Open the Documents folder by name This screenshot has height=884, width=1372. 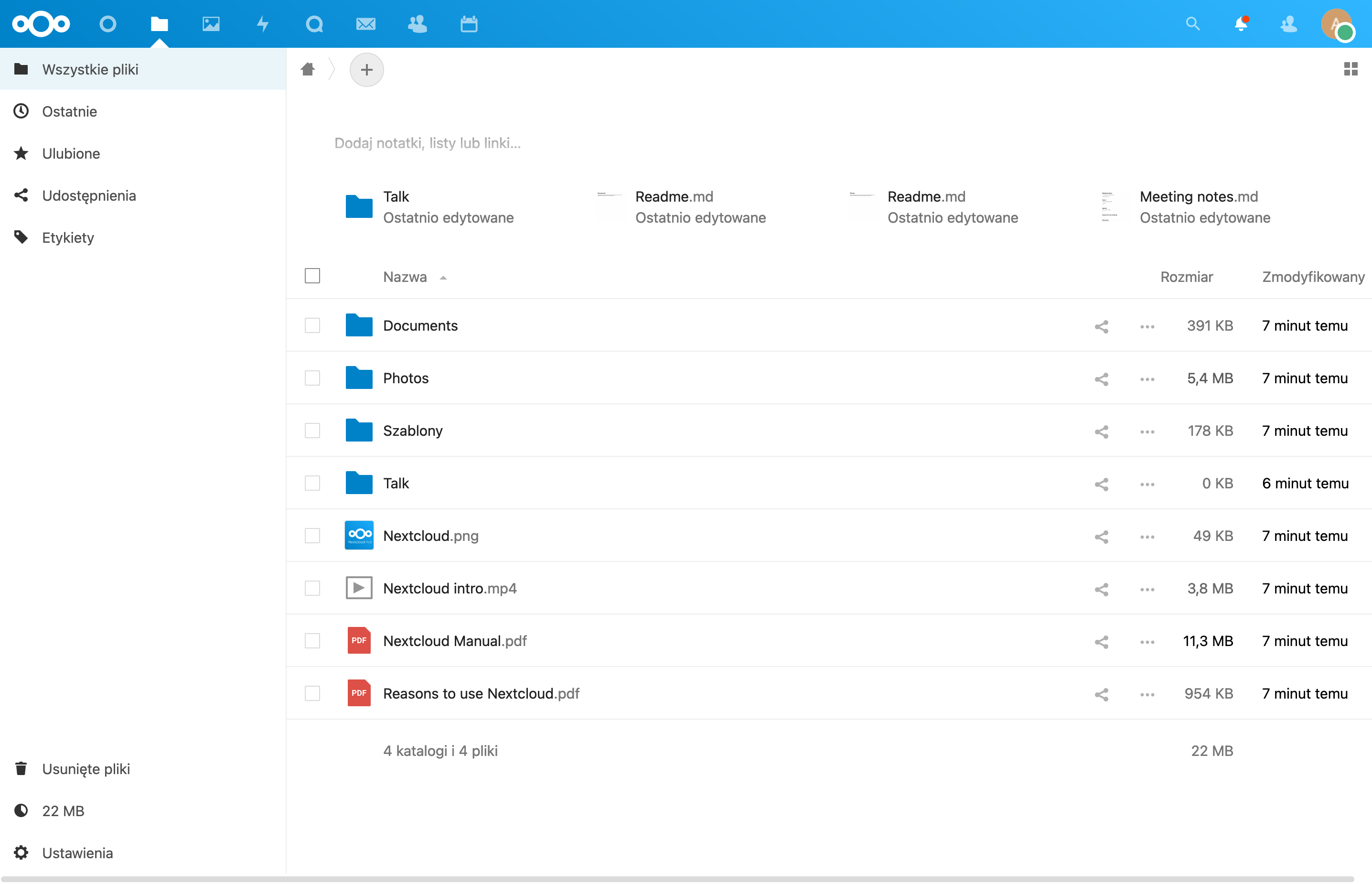[x=420, y=325]
